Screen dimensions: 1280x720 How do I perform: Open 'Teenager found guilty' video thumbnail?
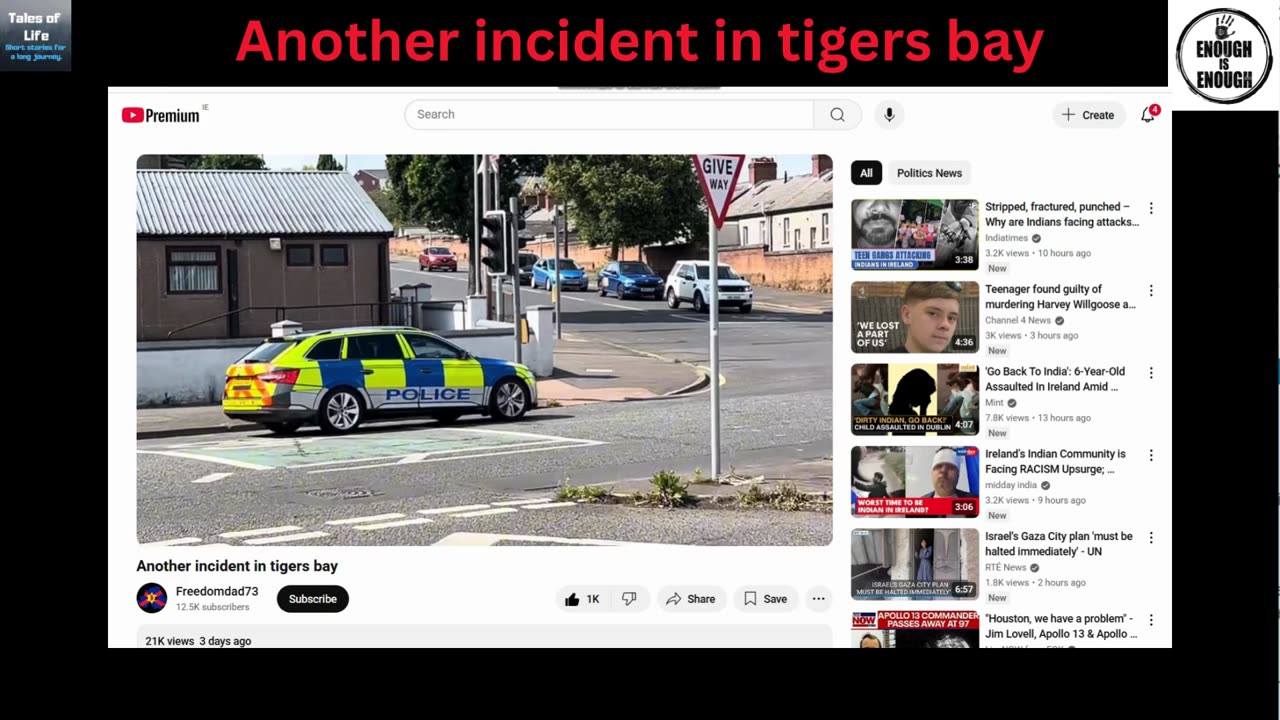(915, 317)
